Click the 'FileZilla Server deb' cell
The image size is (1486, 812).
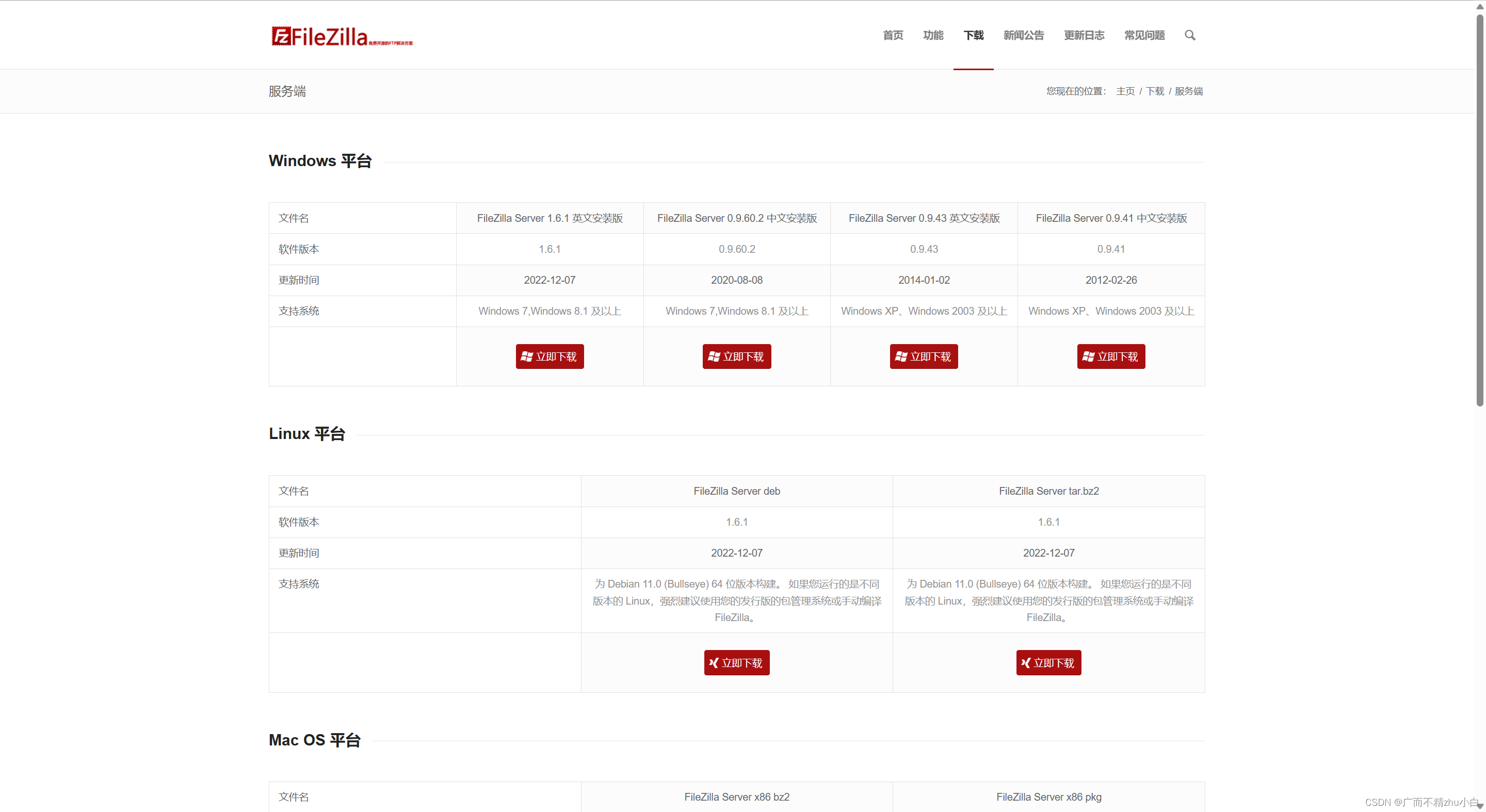pyautogui.click(x=737, y=491)
